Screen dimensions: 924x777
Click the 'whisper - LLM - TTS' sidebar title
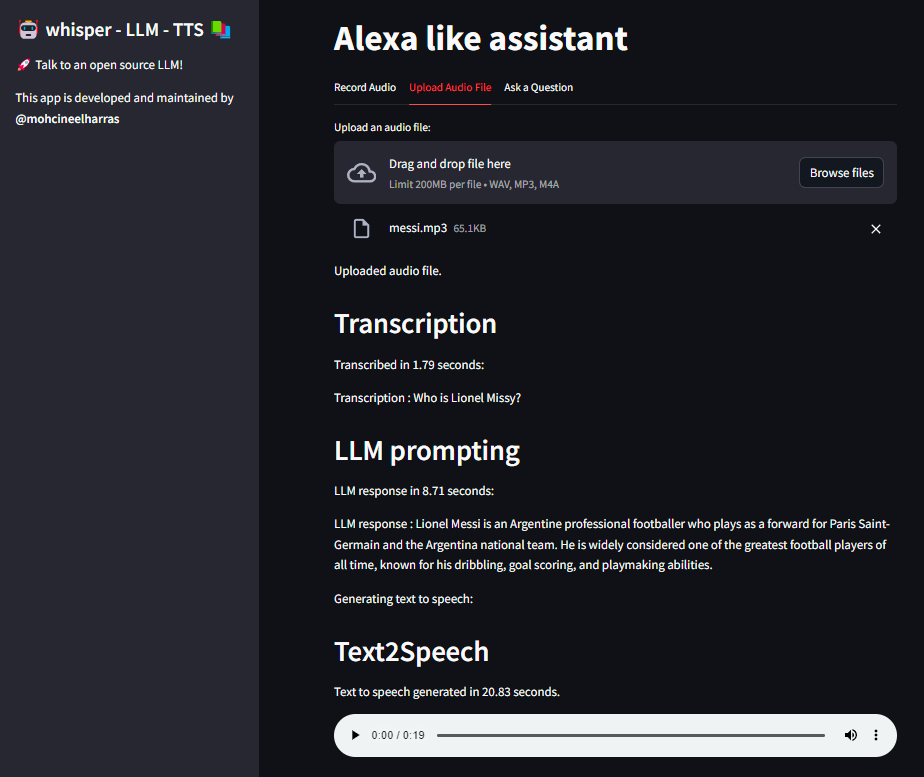124,29
